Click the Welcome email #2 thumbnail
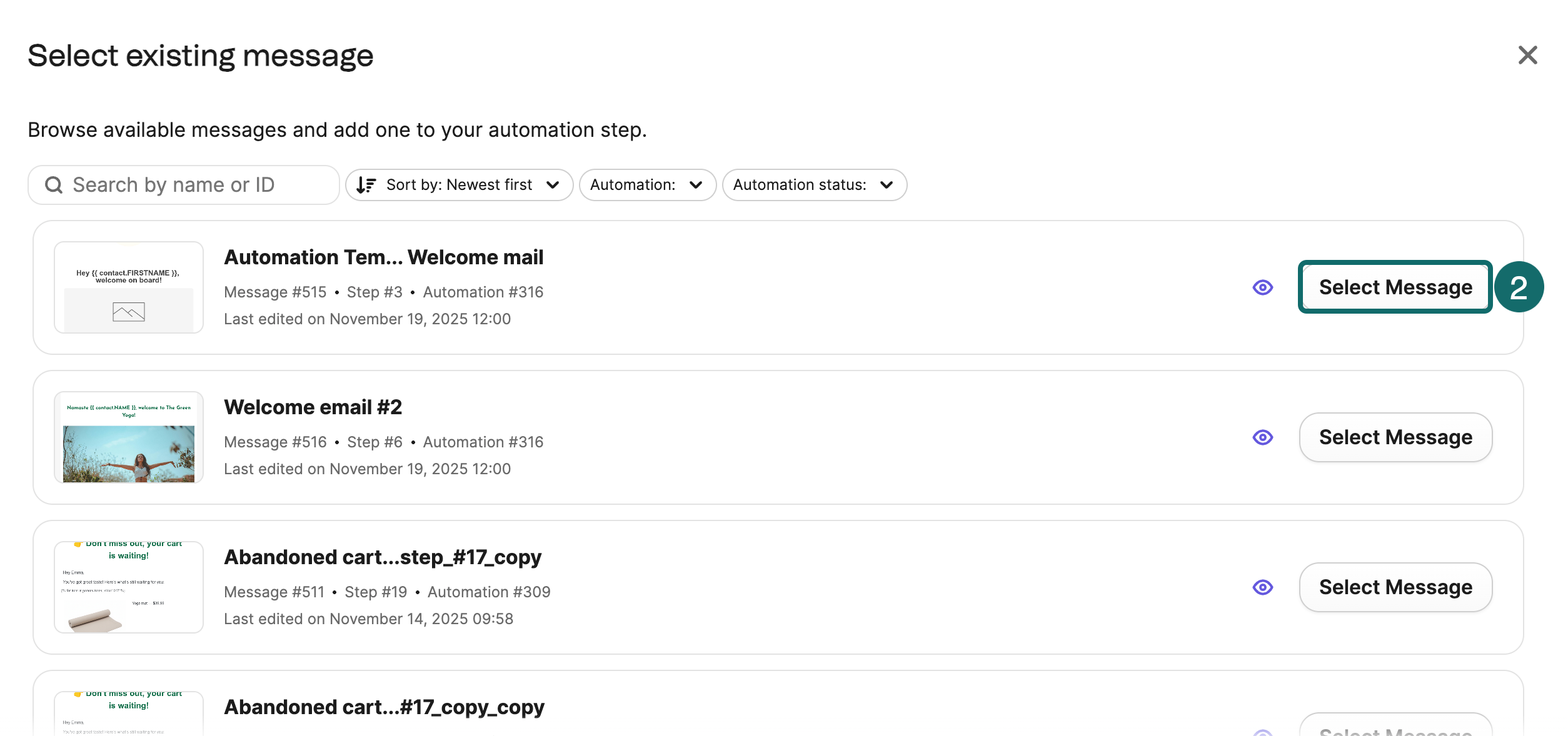The height and width of the screenshot is (736, 1568). tap(128, 437)
